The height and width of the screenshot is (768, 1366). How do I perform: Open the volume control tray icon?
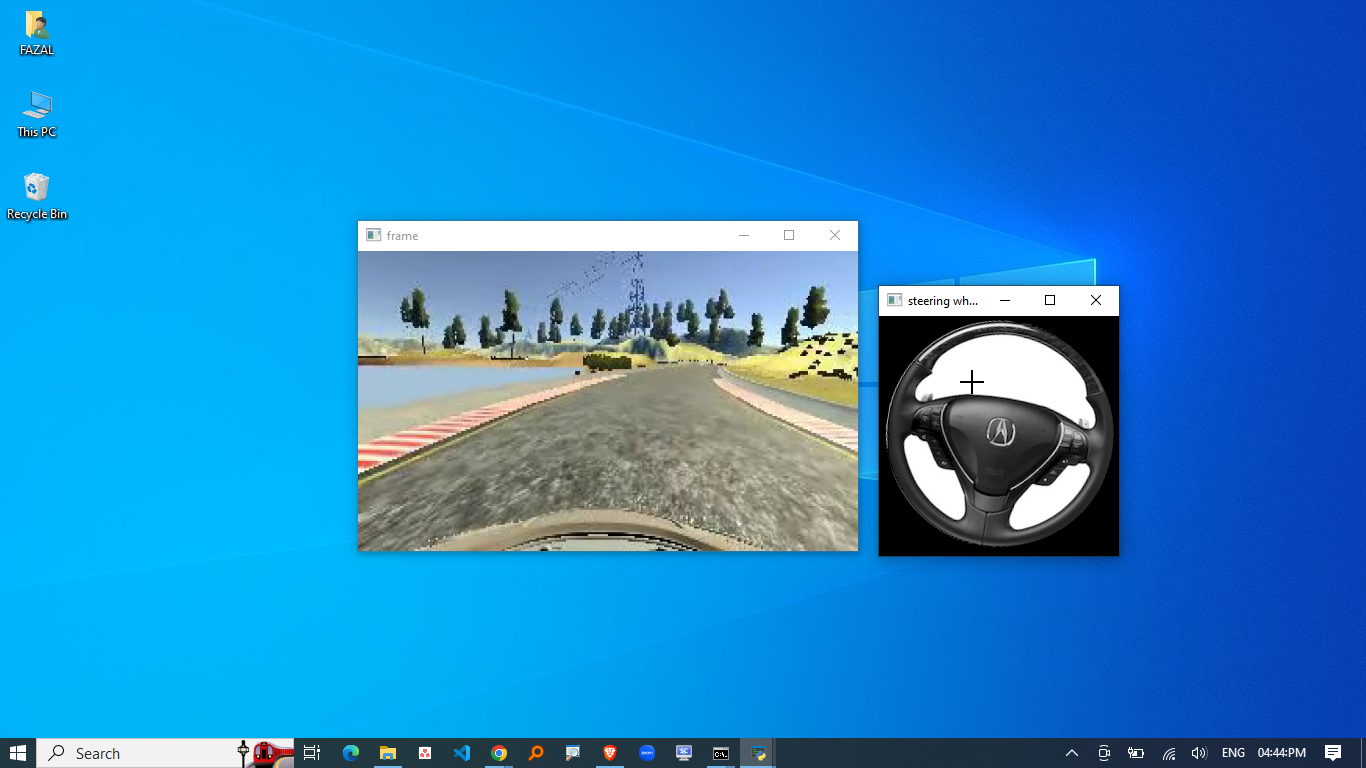1198,753
